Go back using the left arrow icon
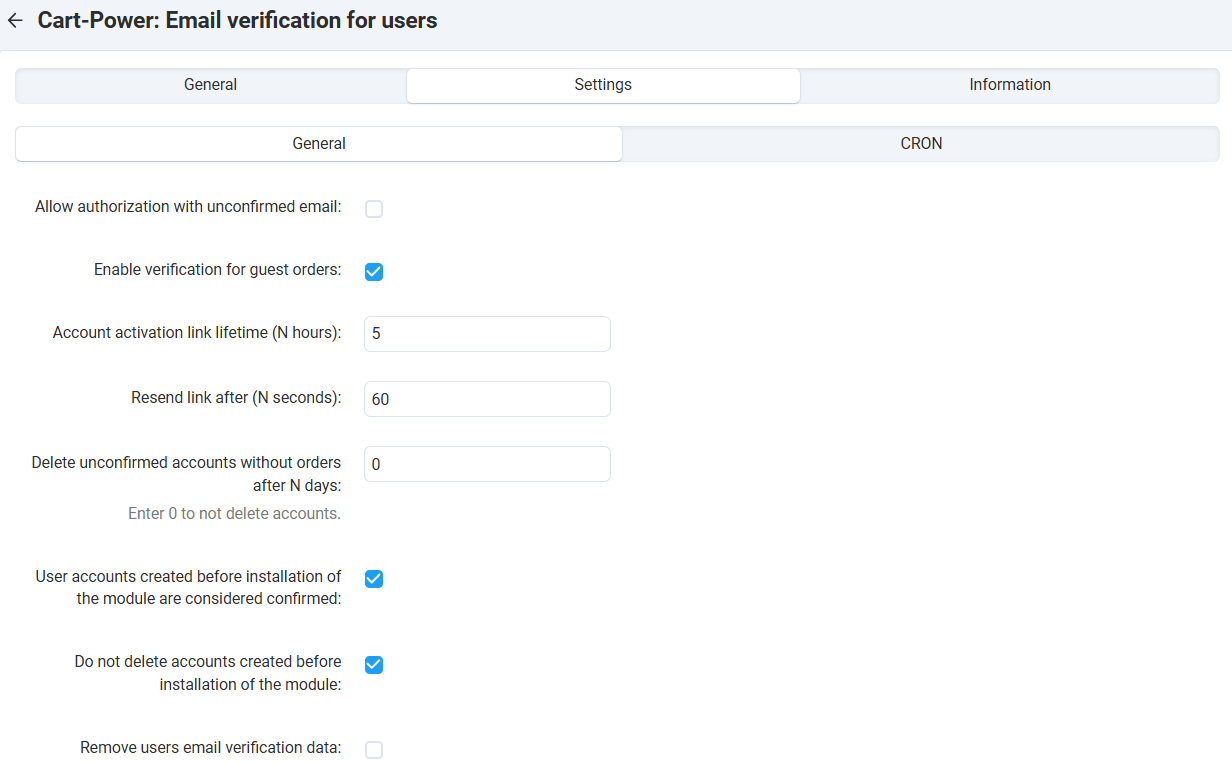Viewport: 1232px width, 765px height. pos(15,20)
